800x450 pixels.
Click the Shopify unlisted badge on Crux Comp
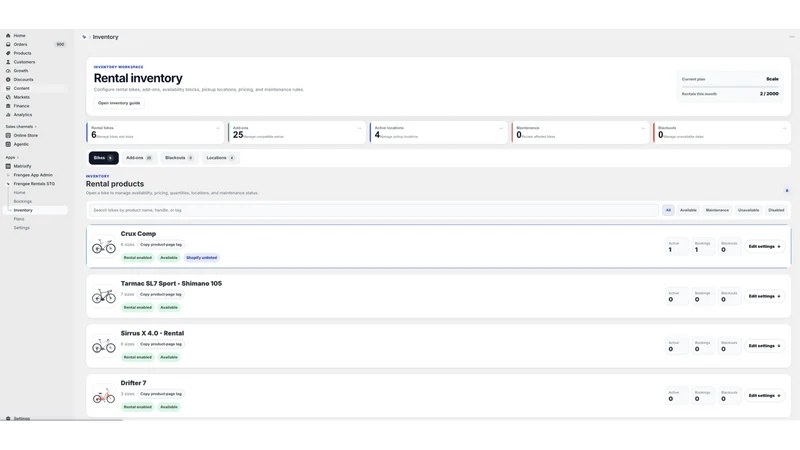(202, 258)
